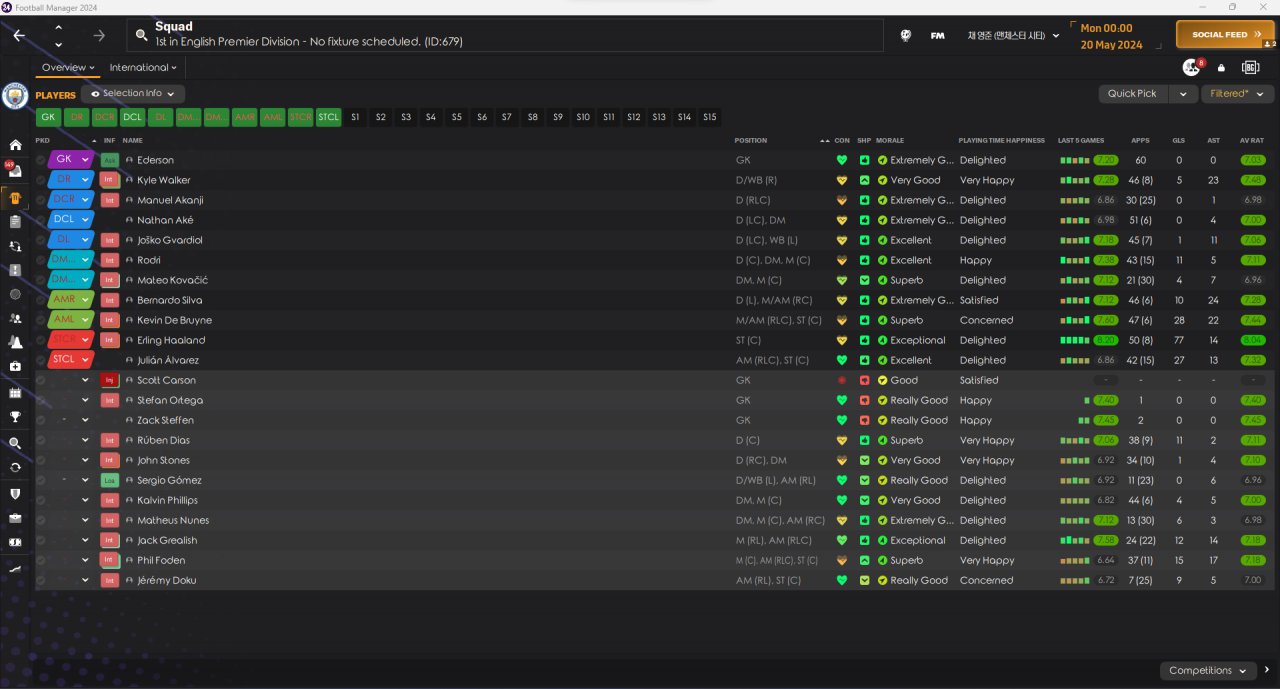Open Kevin De Bruyne's player profile
The image size is (1280, 689).
[x=174, y=320]
